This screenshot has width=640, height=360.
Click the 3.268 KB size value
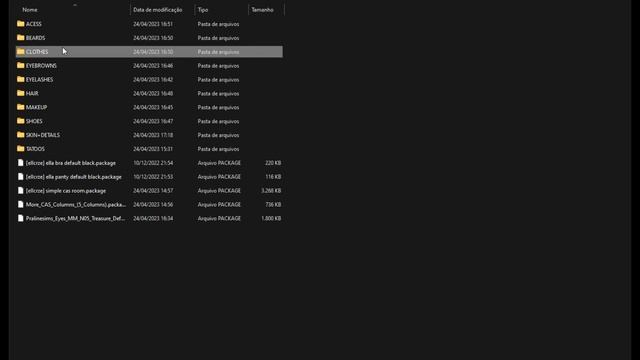coord(271,191)
